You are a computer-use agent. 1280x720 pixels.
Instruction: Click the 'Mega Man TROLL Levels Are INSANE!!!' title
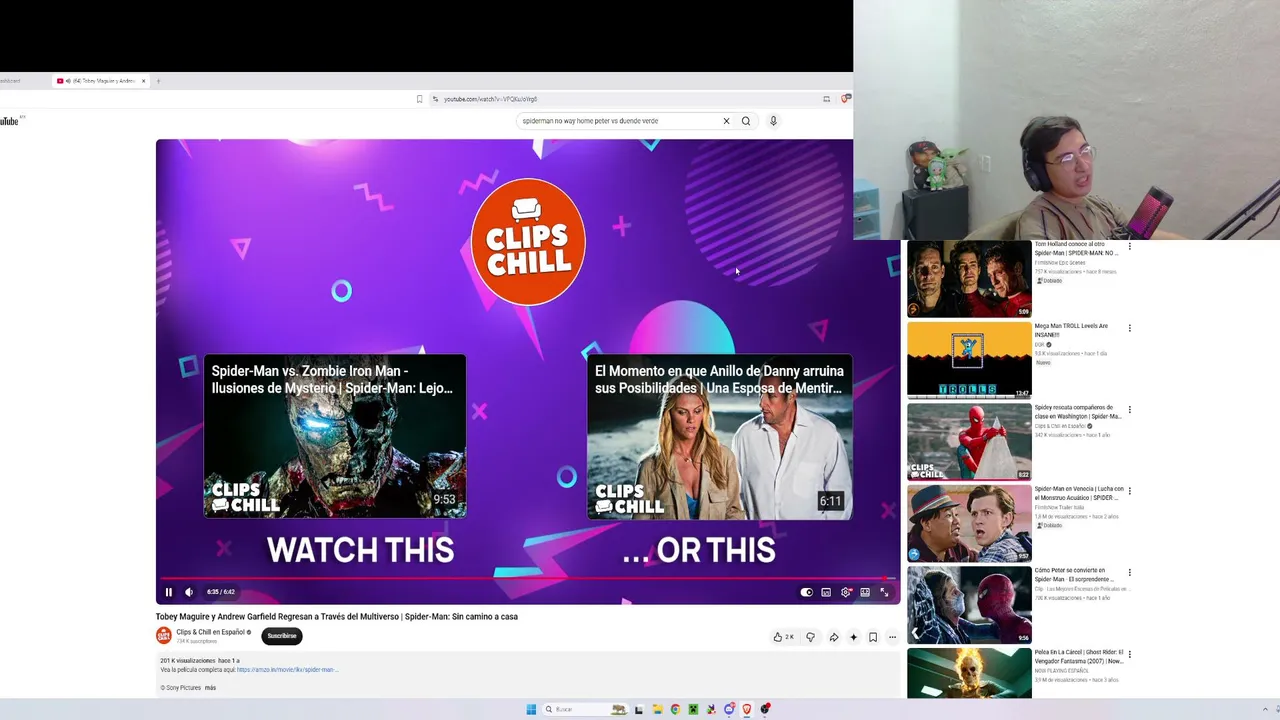[1071, 330]
